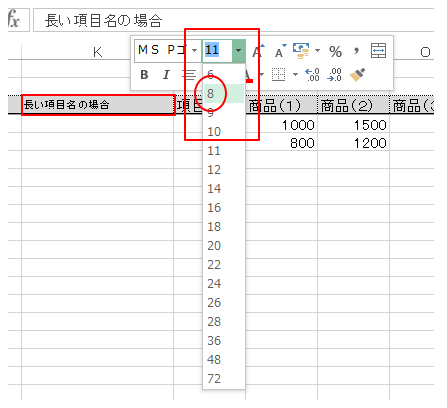Open the font color dropdown arrow
Screen dimensions: 447x408
pos(262,74)
